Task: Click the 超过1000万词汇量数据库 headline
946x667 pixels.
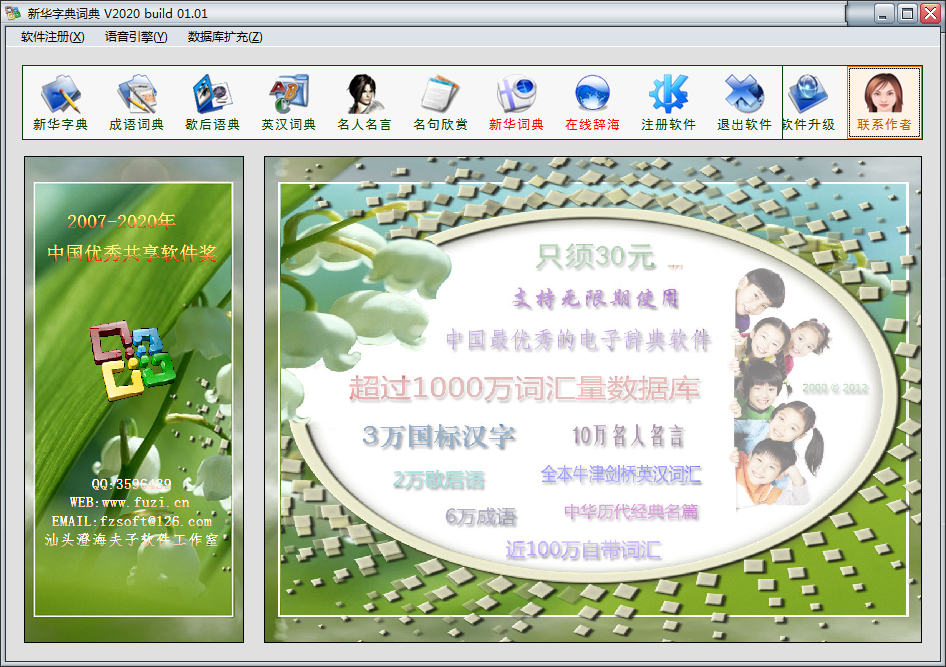Action: click(524, 389)
